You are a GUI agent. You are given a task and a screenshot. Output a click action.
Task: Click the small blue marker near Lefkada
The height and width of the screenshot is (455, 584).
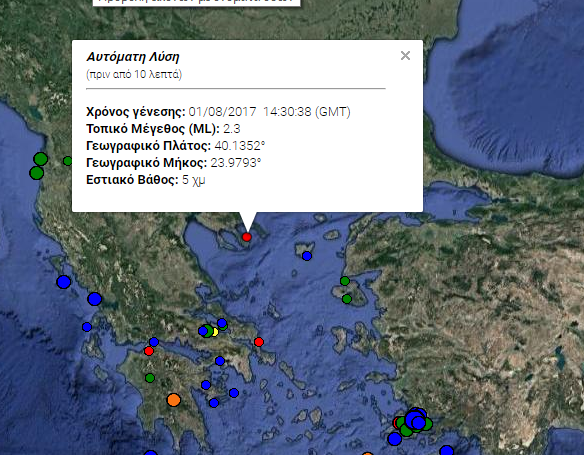coord(87,327)
